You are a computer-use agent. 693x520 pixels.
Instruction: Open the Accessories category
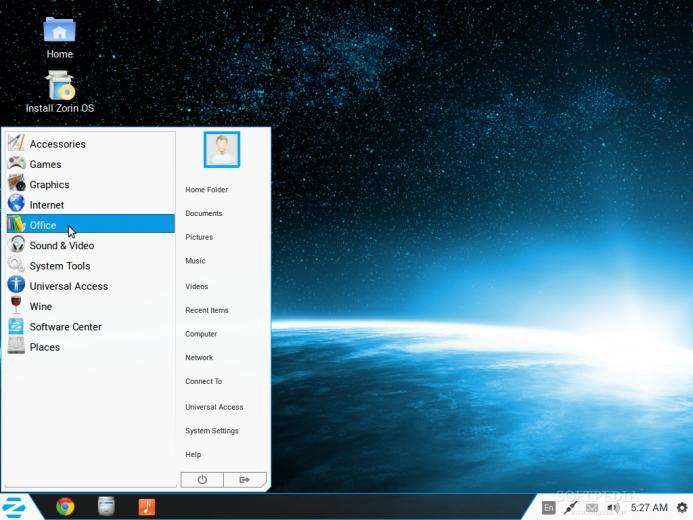[x=91, y=144]
